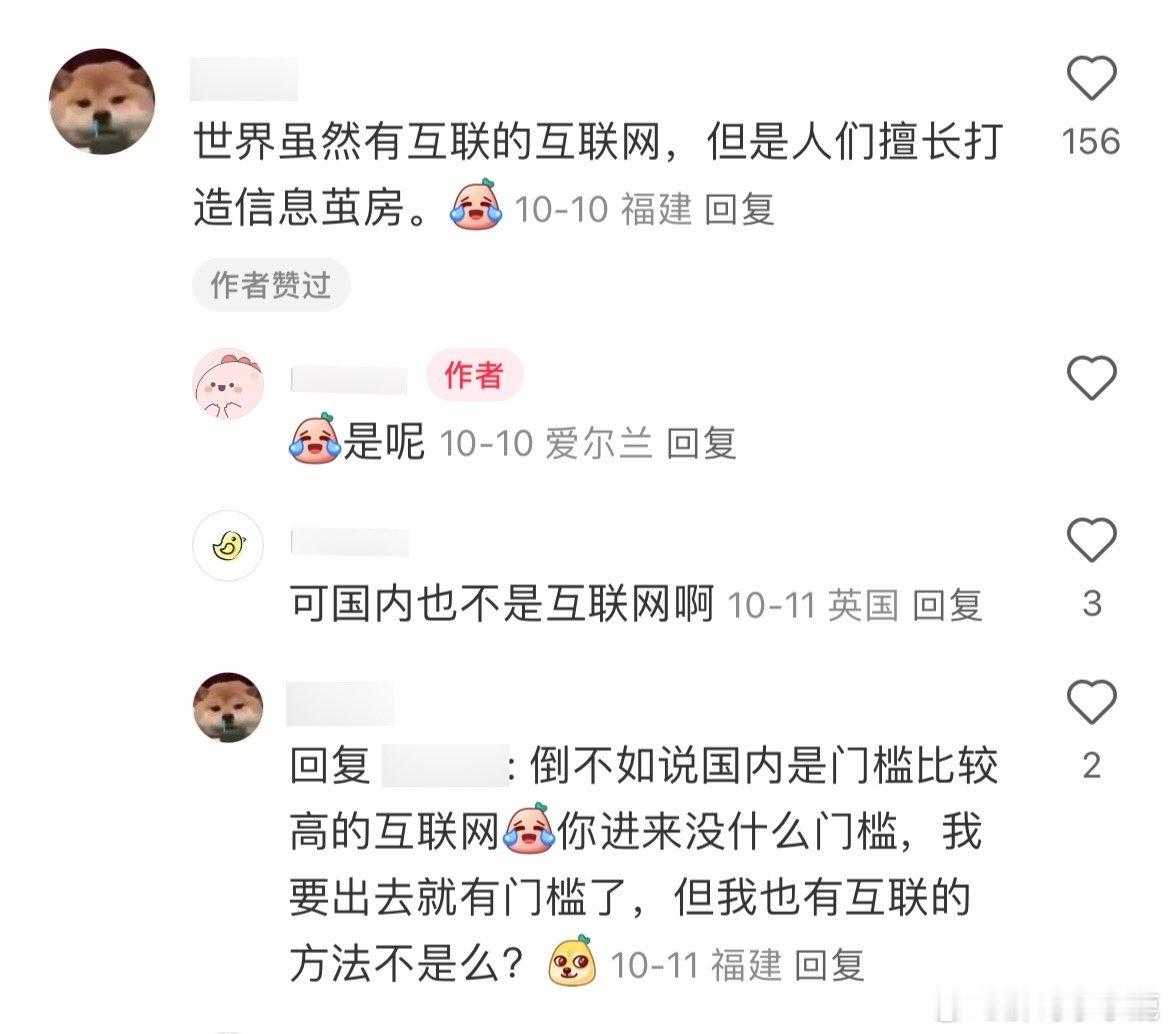Like the last reply with 2 likes
Viewport: 1170px width, 1034px height.
pos(1092,701)
